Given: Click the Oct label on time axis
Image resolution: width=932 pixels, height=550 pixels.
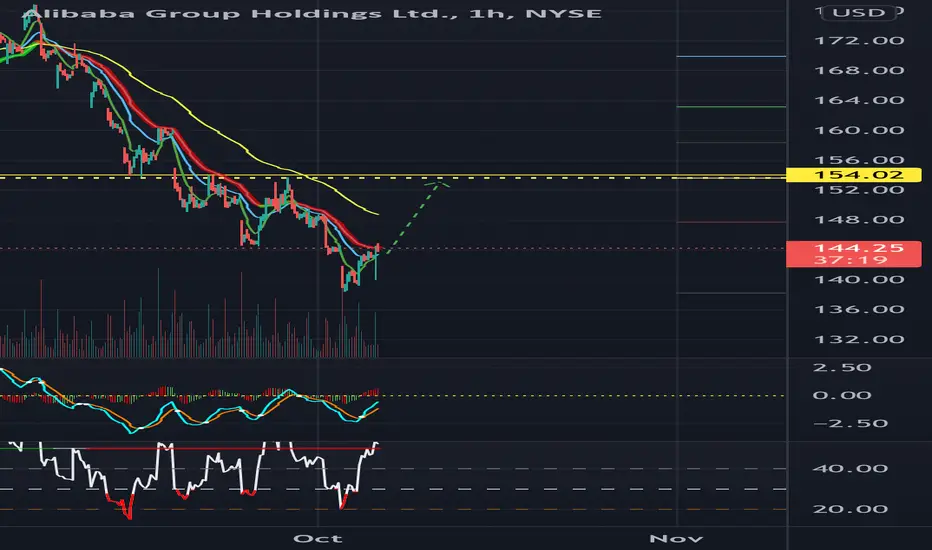Looking at the screenshot, I should [318, 539].
